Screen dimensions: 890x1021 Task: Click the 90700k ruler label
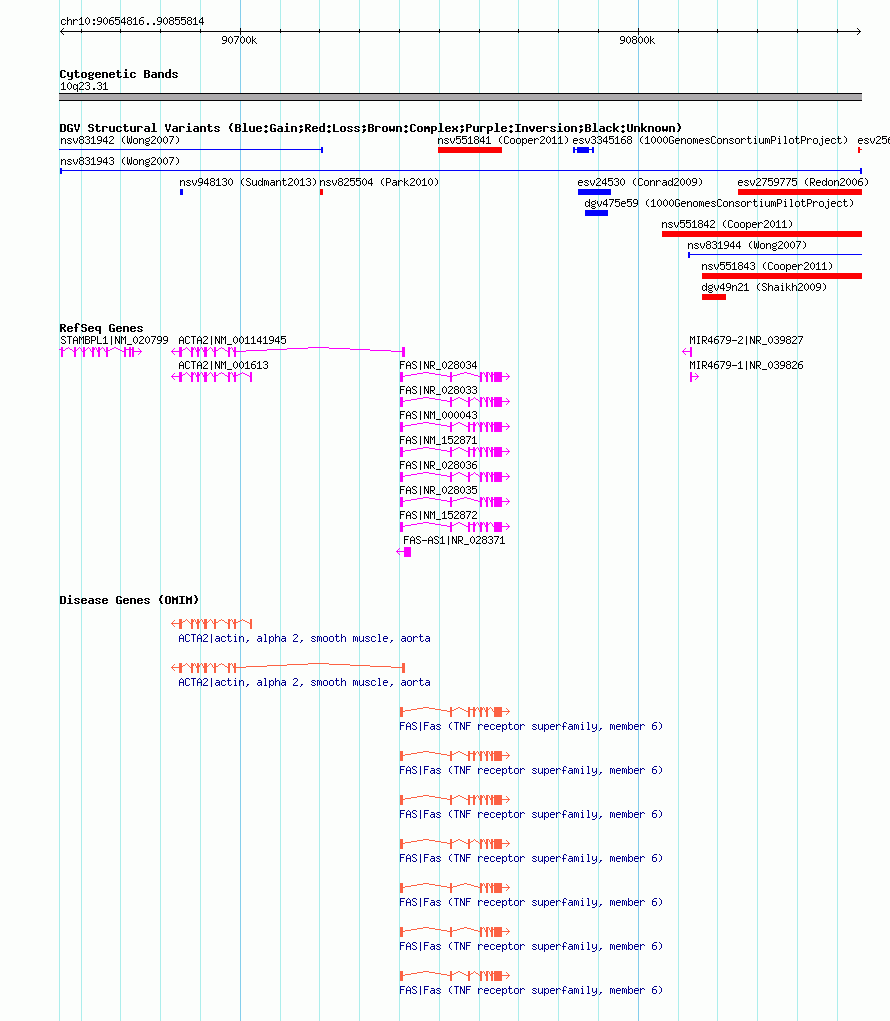[x=239, y=40]
